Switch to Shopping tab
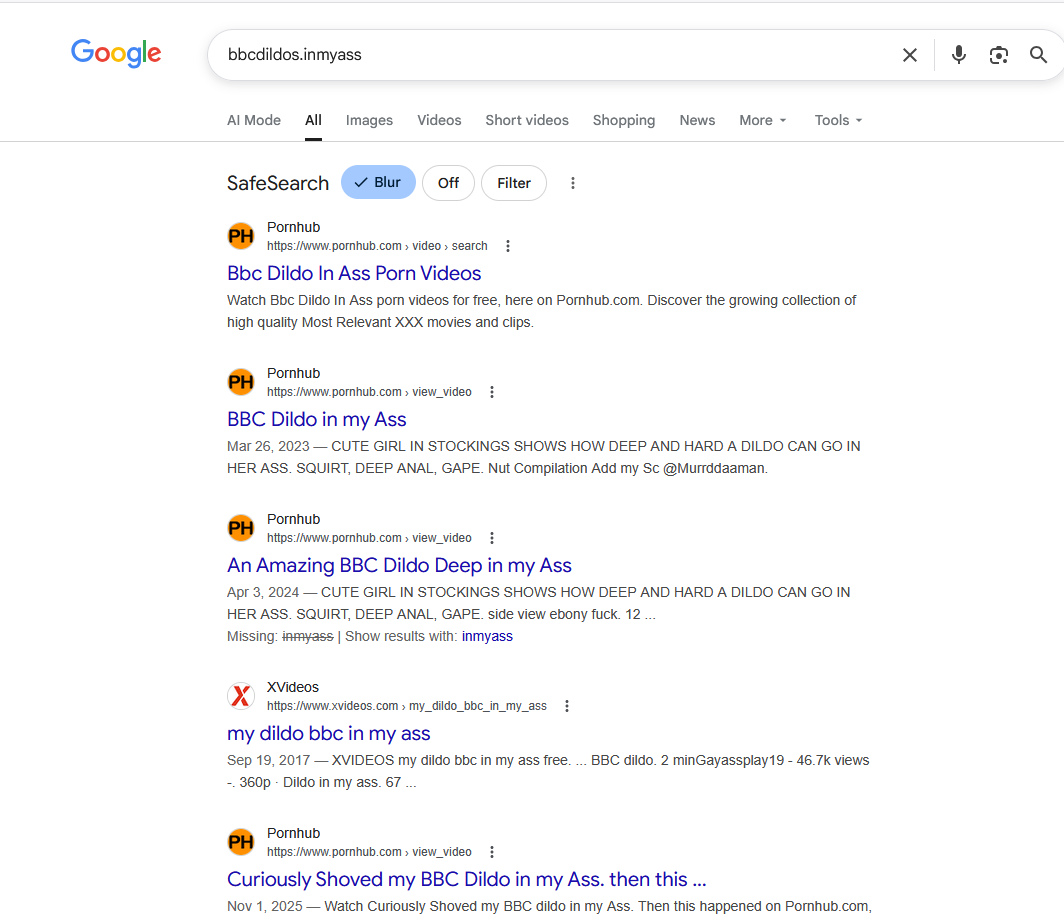1064x916 pixels. click(624, 120)
